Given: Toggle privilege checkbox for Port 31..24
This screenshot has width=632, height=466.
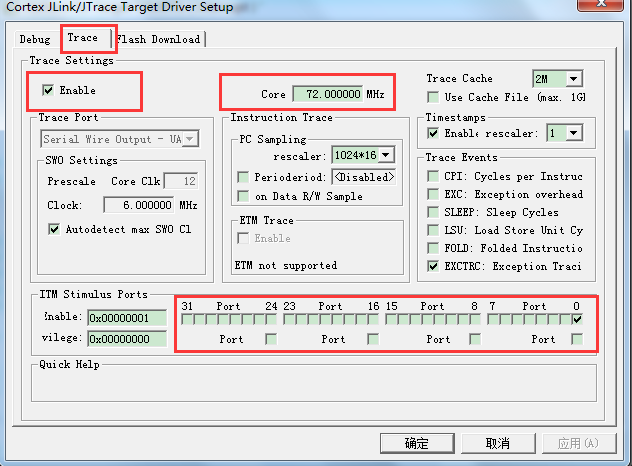Looking at the screenshot, I should point(271,339).
